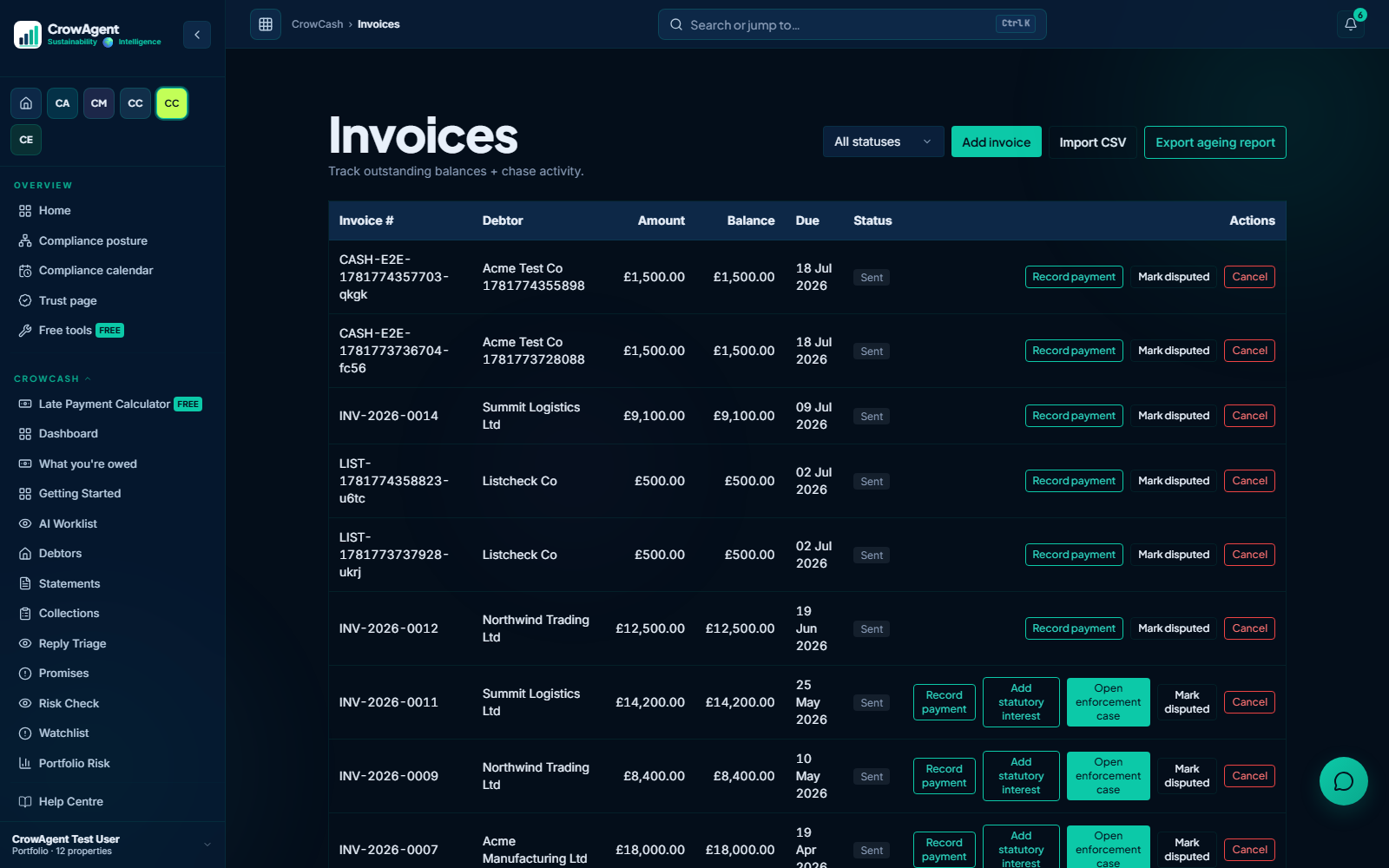Screen dimensions: 1389x868
Task: Click the CrowCash breadcrumb link
Action: point(317,24)
